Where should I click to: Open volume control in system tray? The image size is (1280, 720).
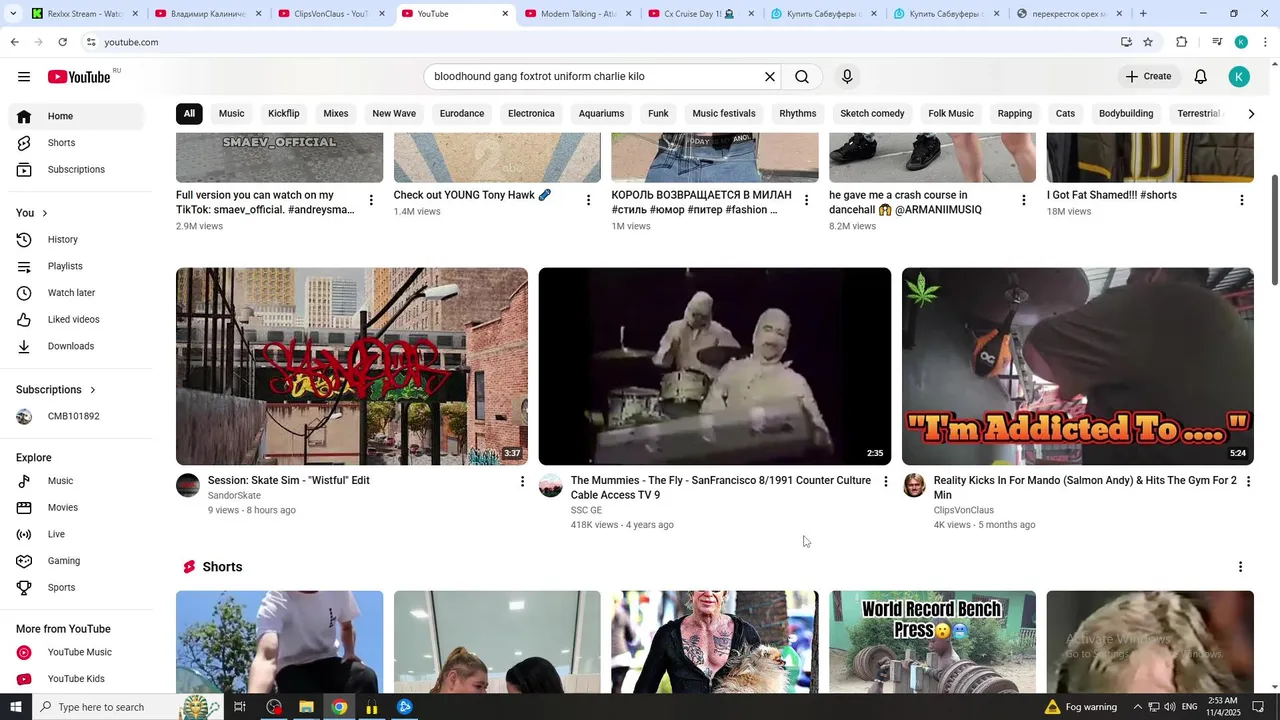pos(1169,707)
